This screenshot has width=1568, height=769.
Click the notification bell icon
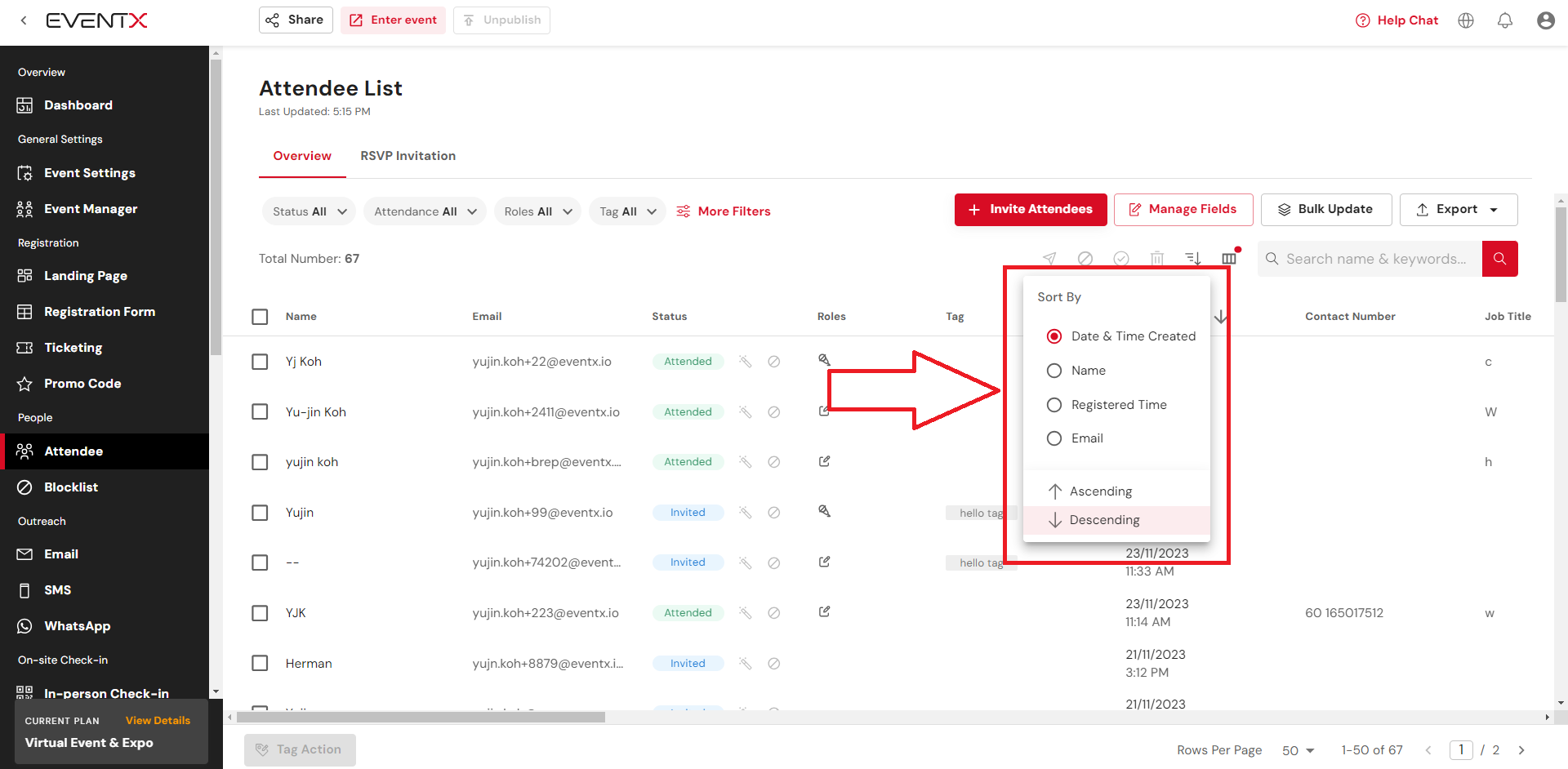click(1504, 20)
